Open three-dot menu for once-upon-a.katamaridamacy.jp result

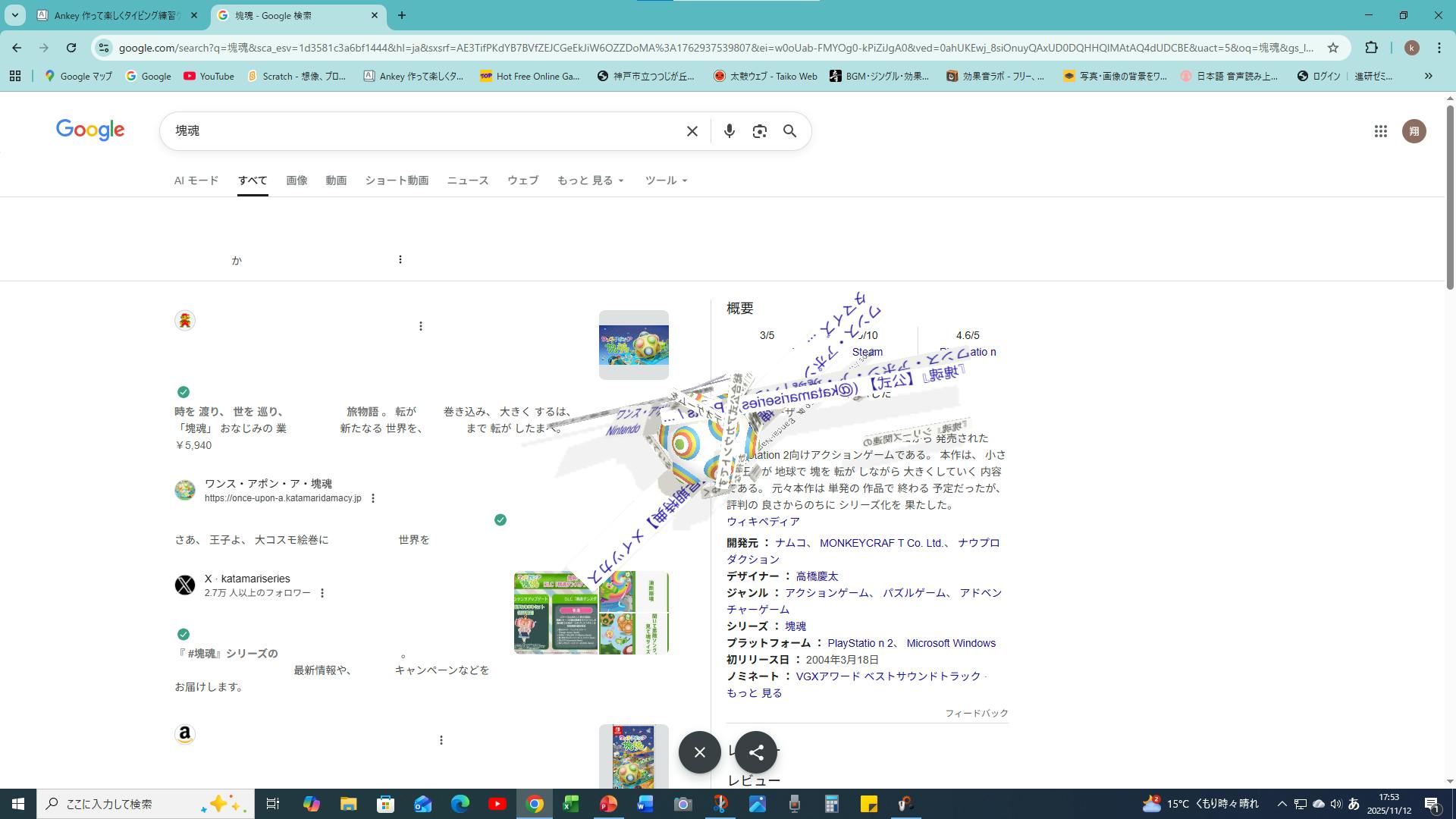(372, 498)
